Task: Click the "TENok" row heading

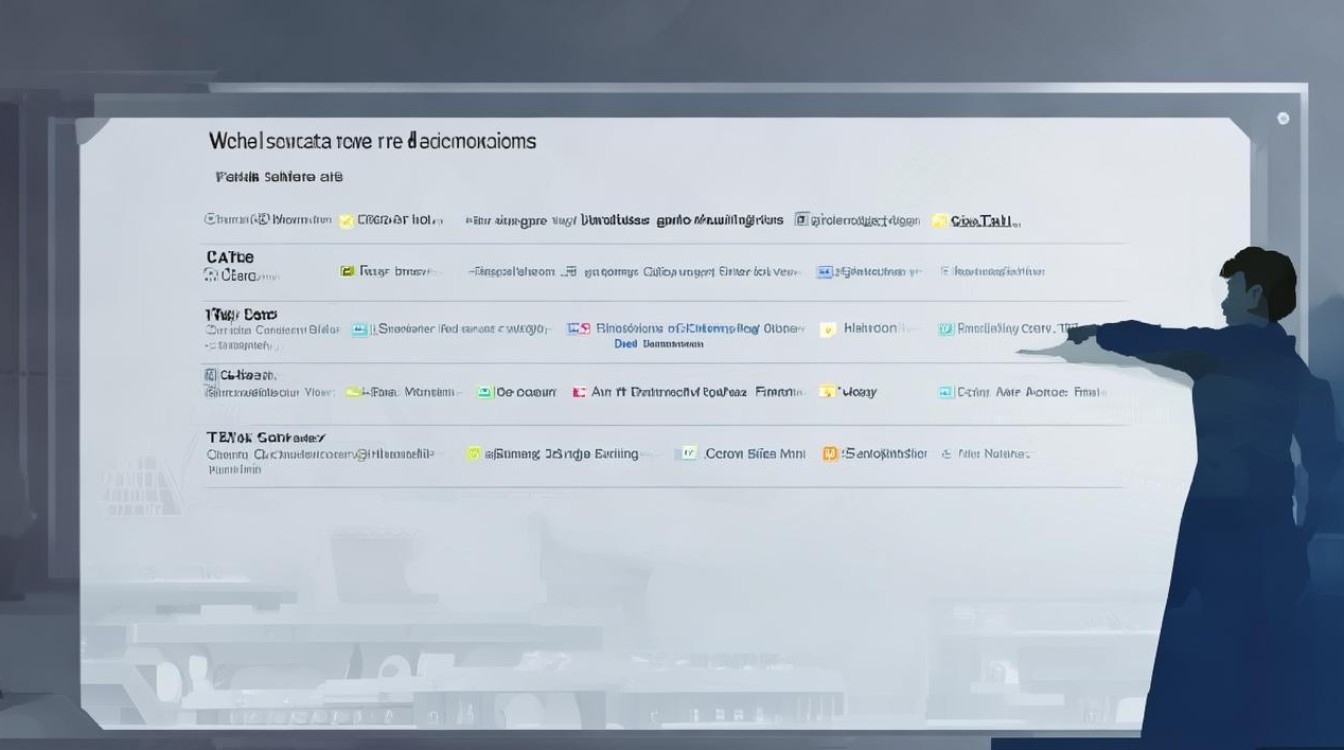Action: (x=265, y=437)
